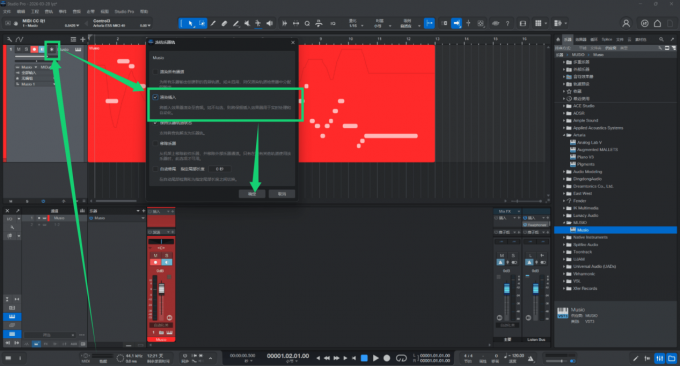Viewport: 680px width, 366px height.
Task: Switch to the Splice browser tab
Action: click(x=607, y=39)
